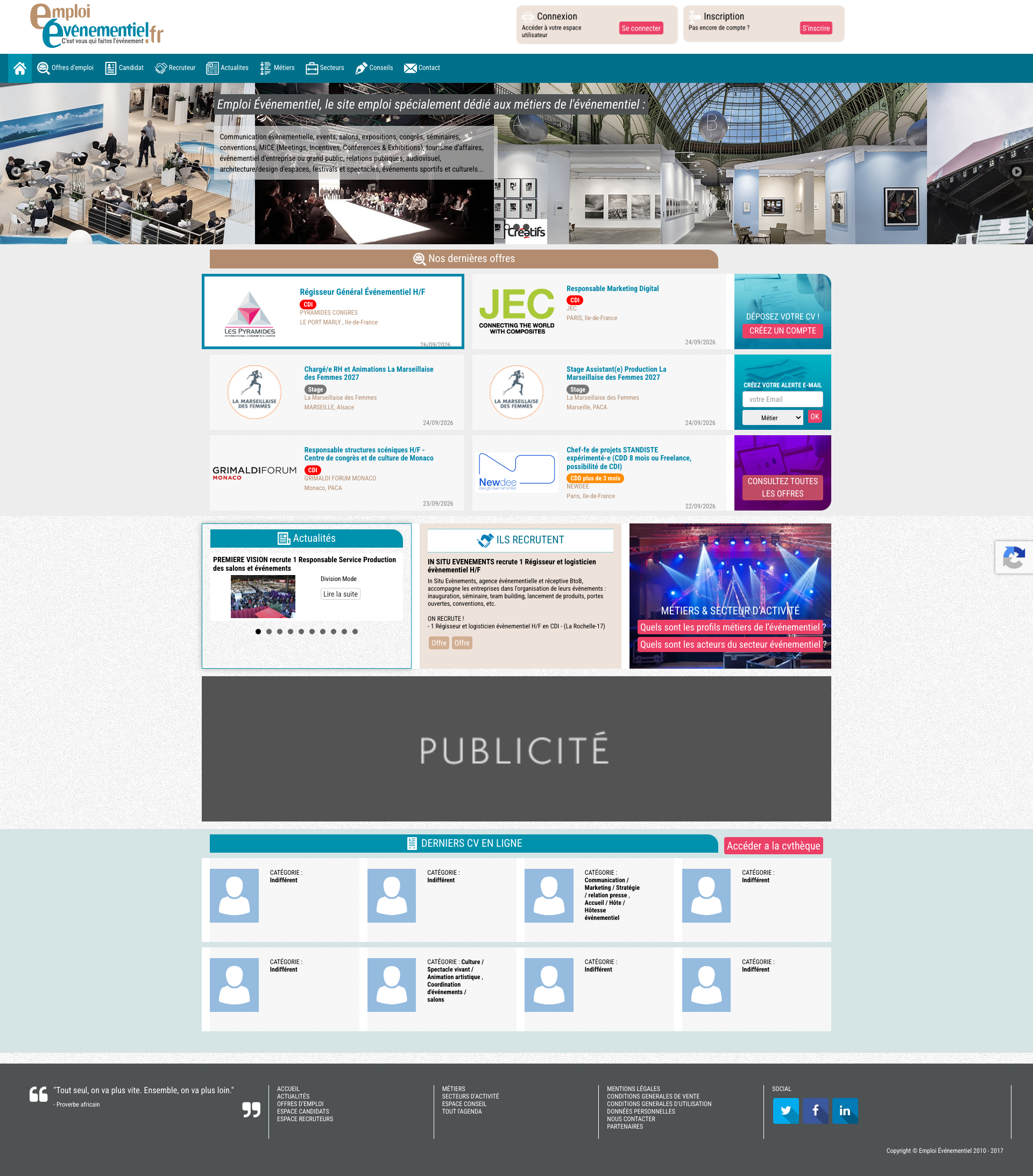
Task: Go to the home page icon
Action: [19, 68]
